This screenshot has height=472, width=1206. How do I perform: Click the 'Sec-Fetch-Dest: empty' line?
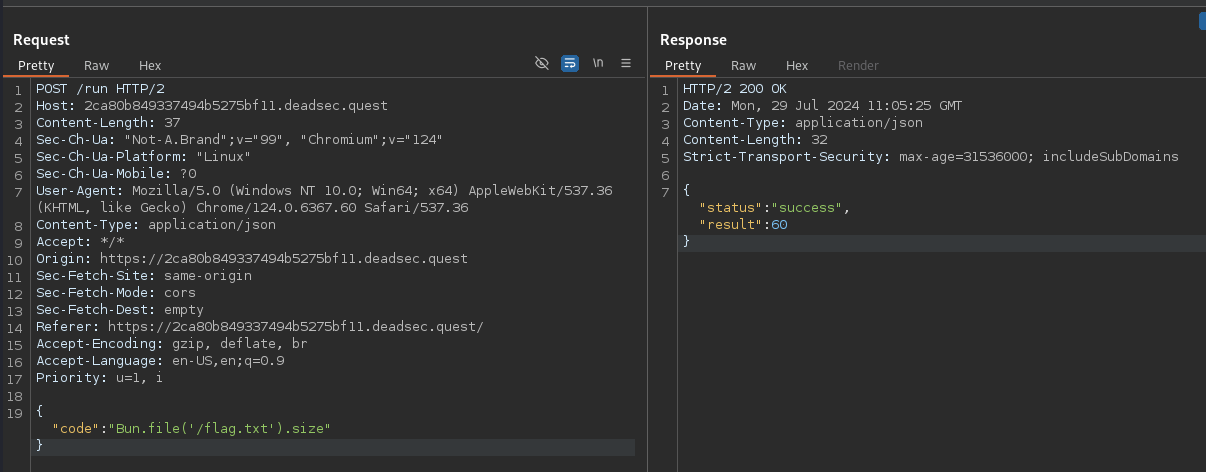coord(120,309)
